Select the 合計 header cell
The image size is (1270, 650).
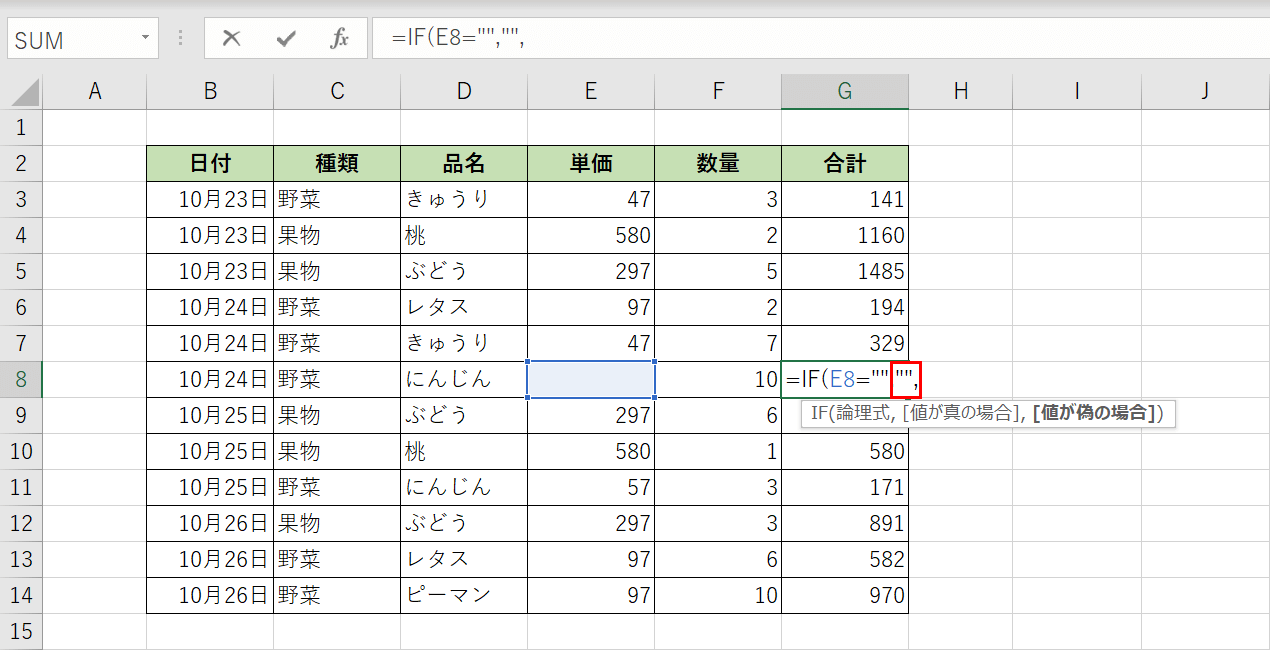pos(845,163)
